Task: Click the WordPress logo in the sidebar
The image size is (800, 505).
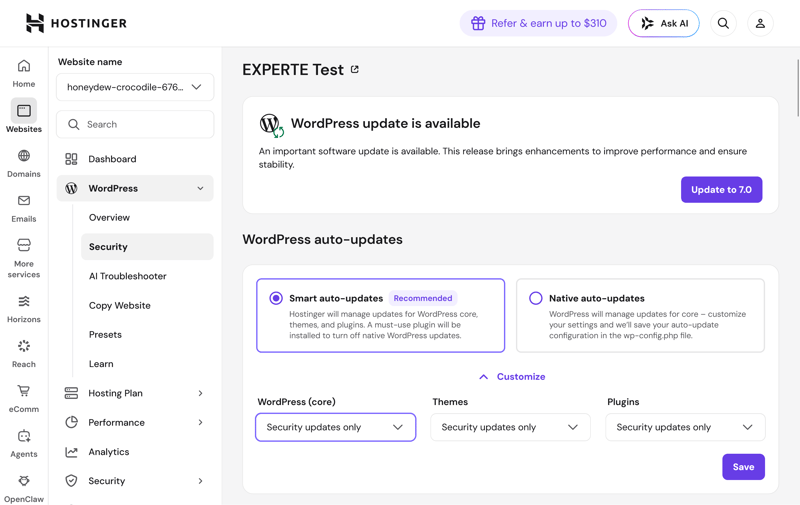Action: coord(71,188)
